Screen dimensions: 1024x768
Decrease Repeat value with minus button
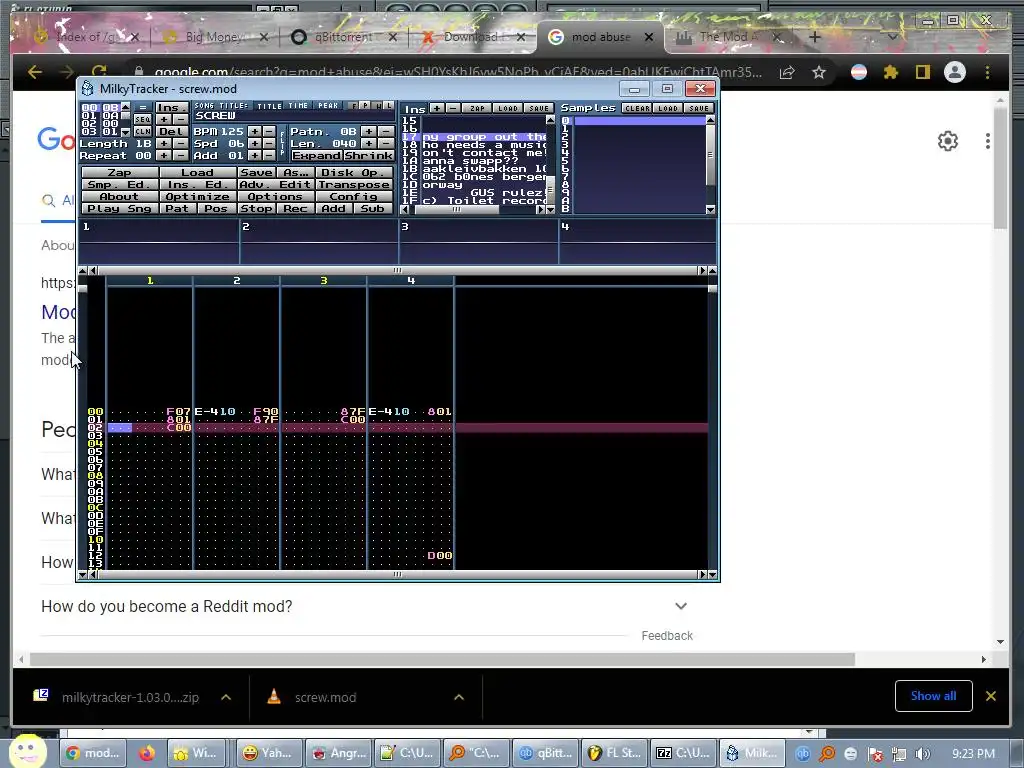pyautogui.click(x=181, y=155)
